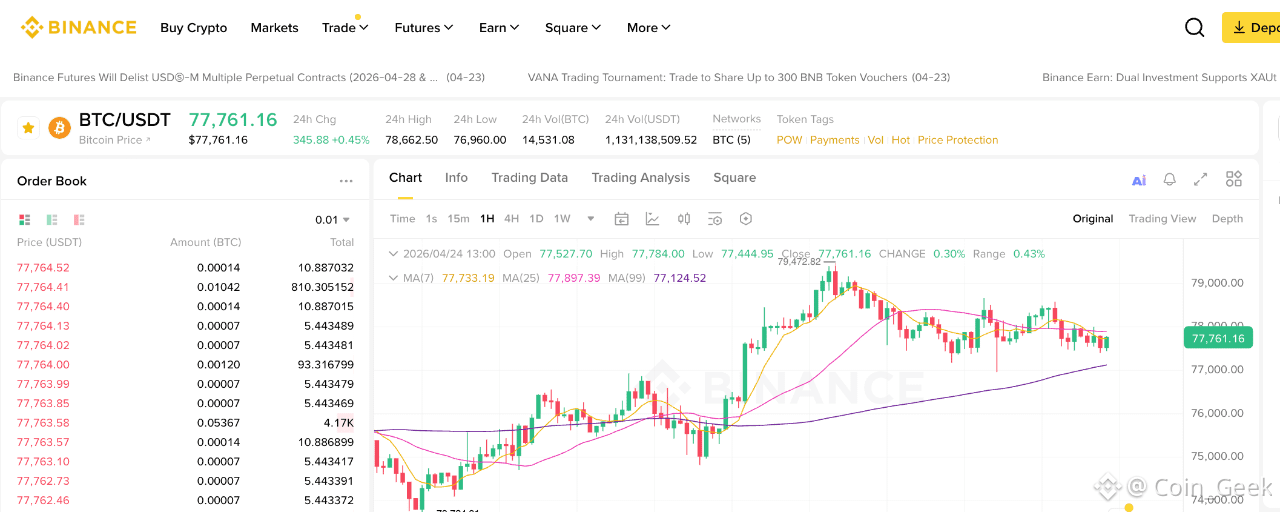Open the Binance home logo
Viewport: 1280px width, 512px height.
click(78, 27)
